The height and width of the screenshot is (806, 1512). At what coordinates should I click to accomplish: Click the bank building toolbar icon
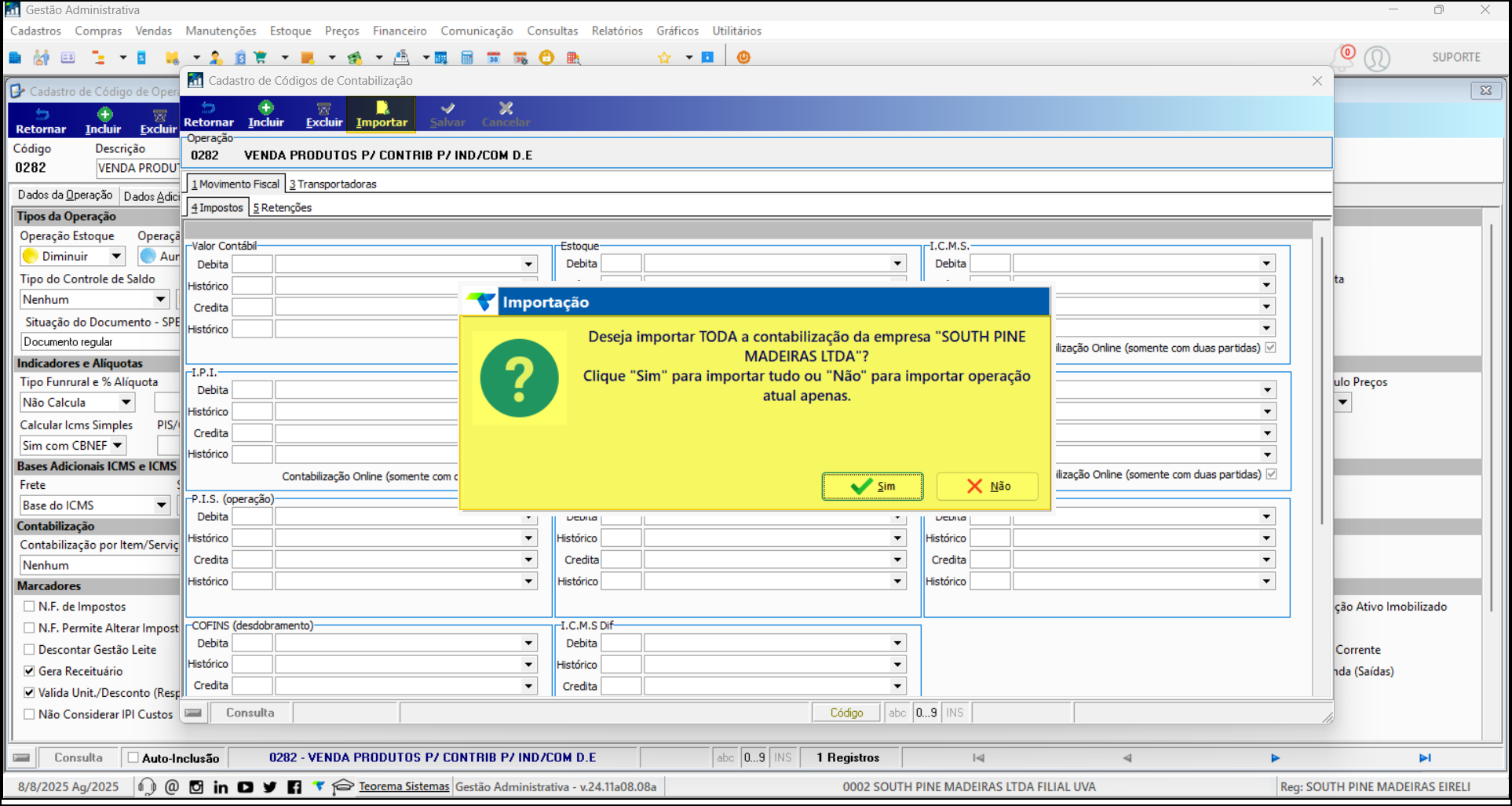coord(240,57)
